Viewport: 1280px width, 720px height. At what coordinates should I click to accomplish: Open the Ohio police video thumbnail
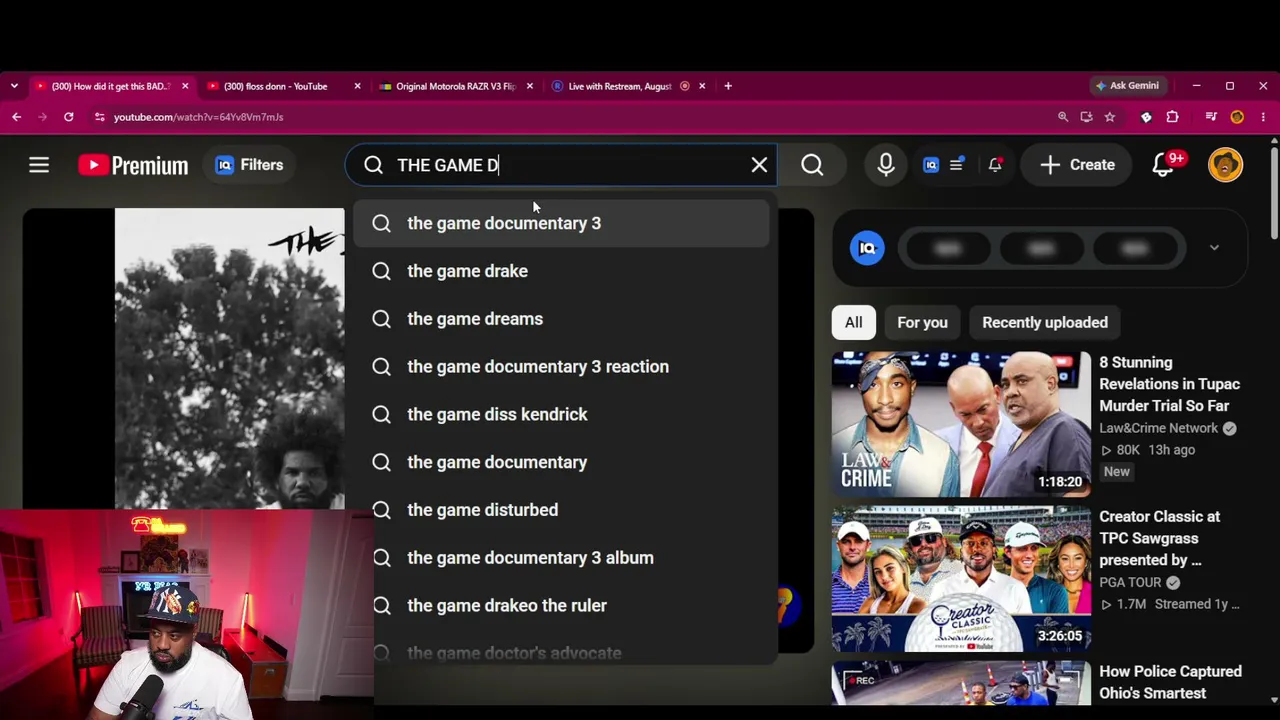[x=961, y=683]
